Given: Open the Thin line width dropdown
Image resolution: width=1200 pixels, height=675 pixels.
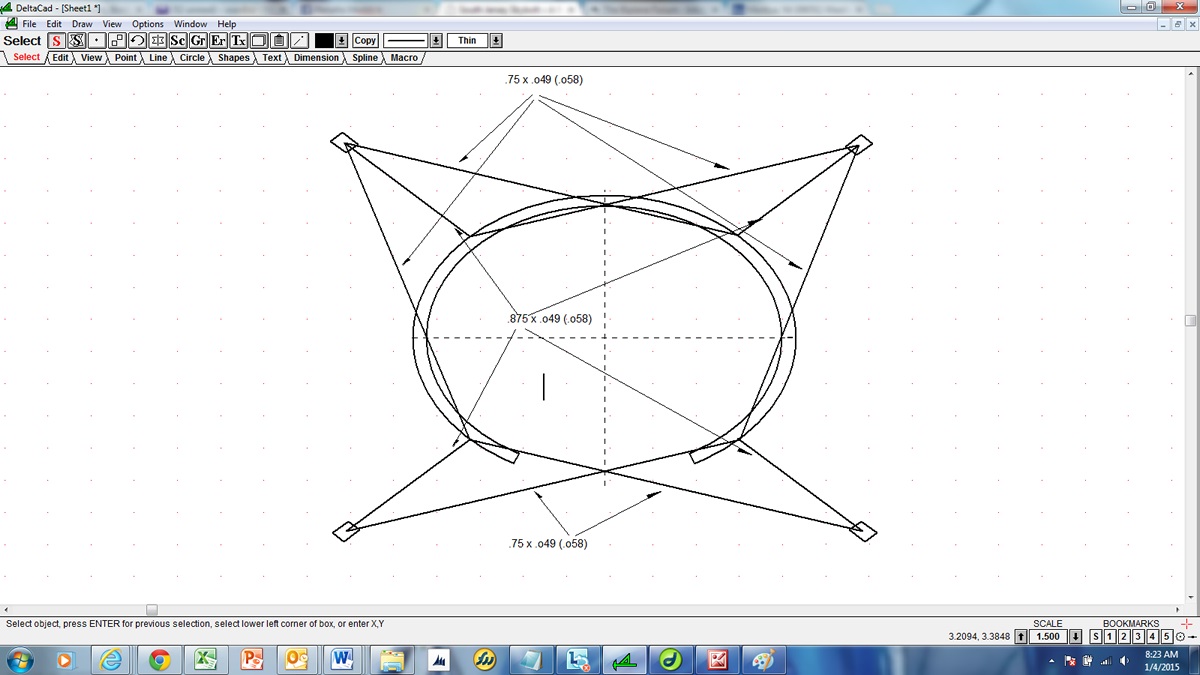Looking at the screenshot, I should 496,41.
